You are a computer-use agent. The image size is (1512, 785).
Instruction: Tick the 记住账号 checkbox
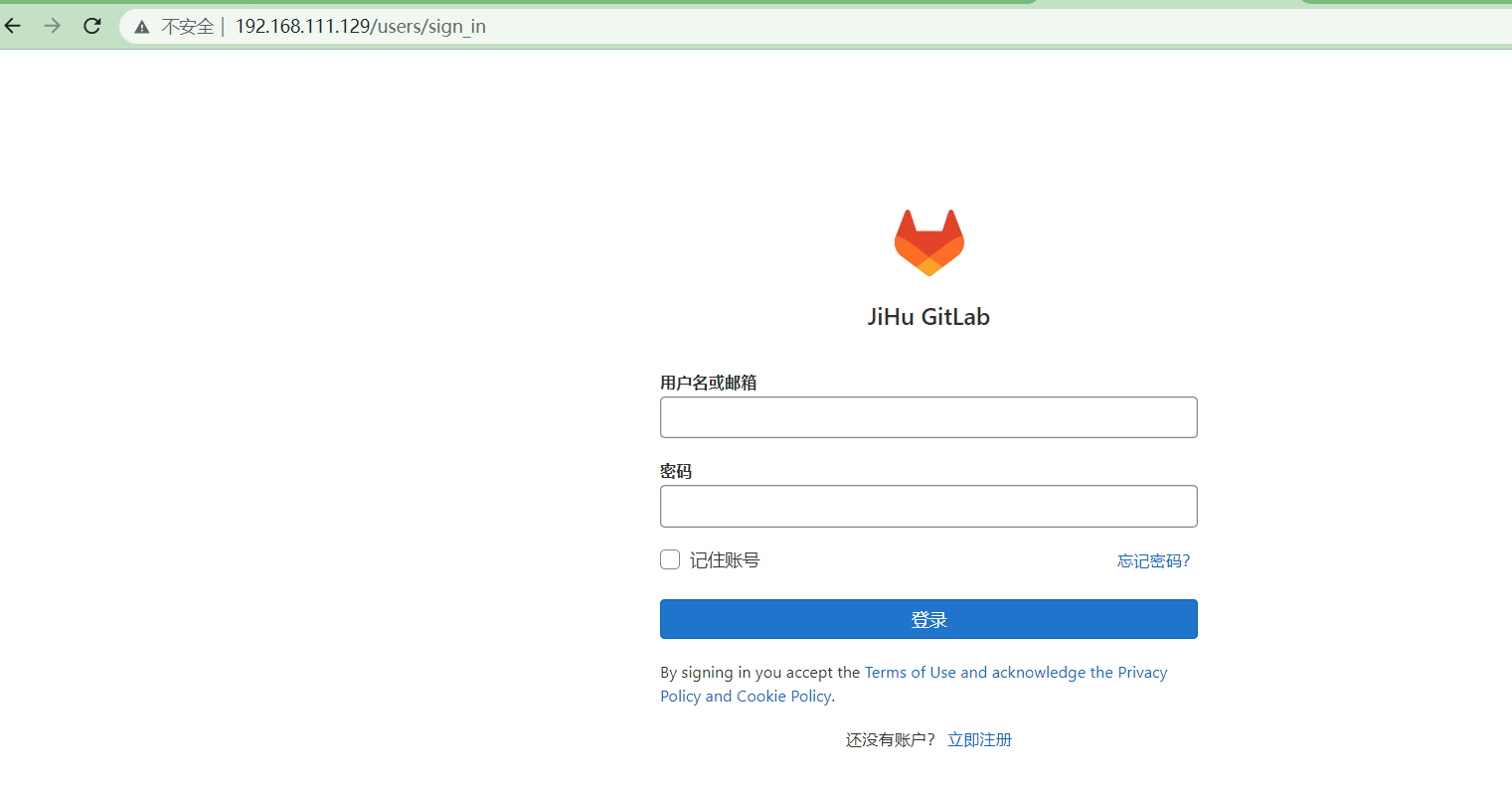point(670,559)
